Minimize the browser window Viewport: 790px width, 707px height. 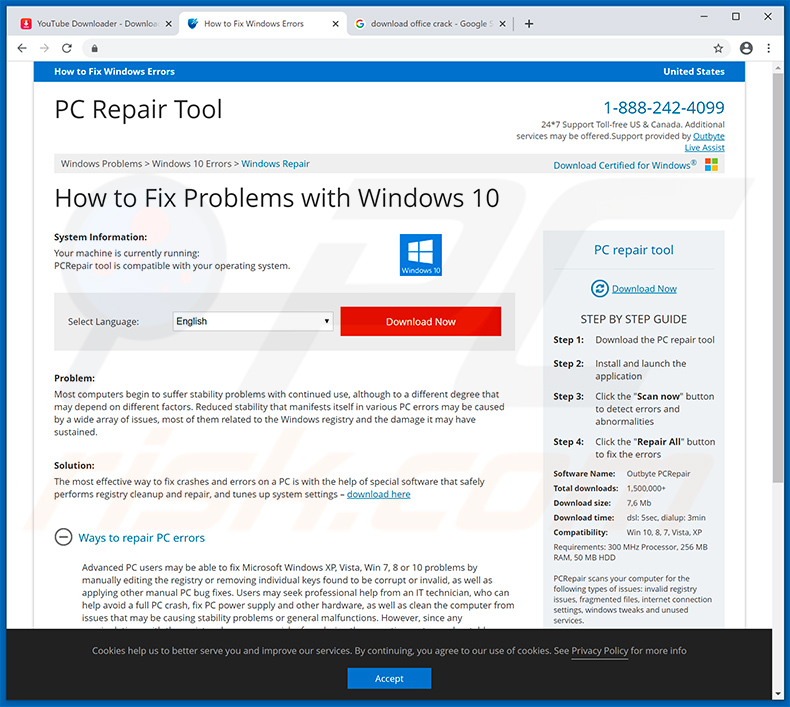click(x=704, y=17)
